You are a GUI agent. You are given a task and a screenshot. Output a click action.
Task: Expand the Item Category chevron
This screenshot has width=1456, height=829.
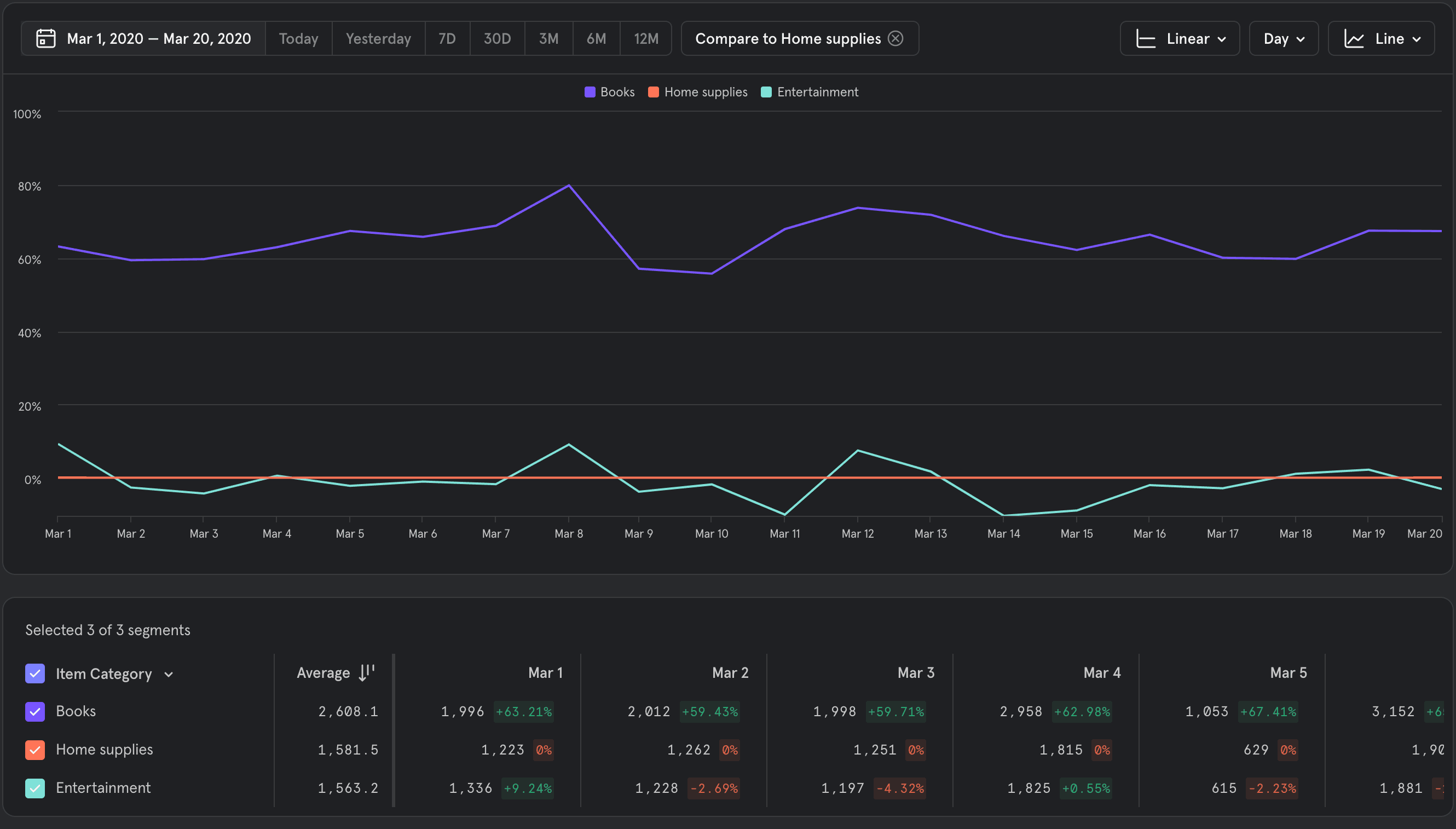pos(169,675)
